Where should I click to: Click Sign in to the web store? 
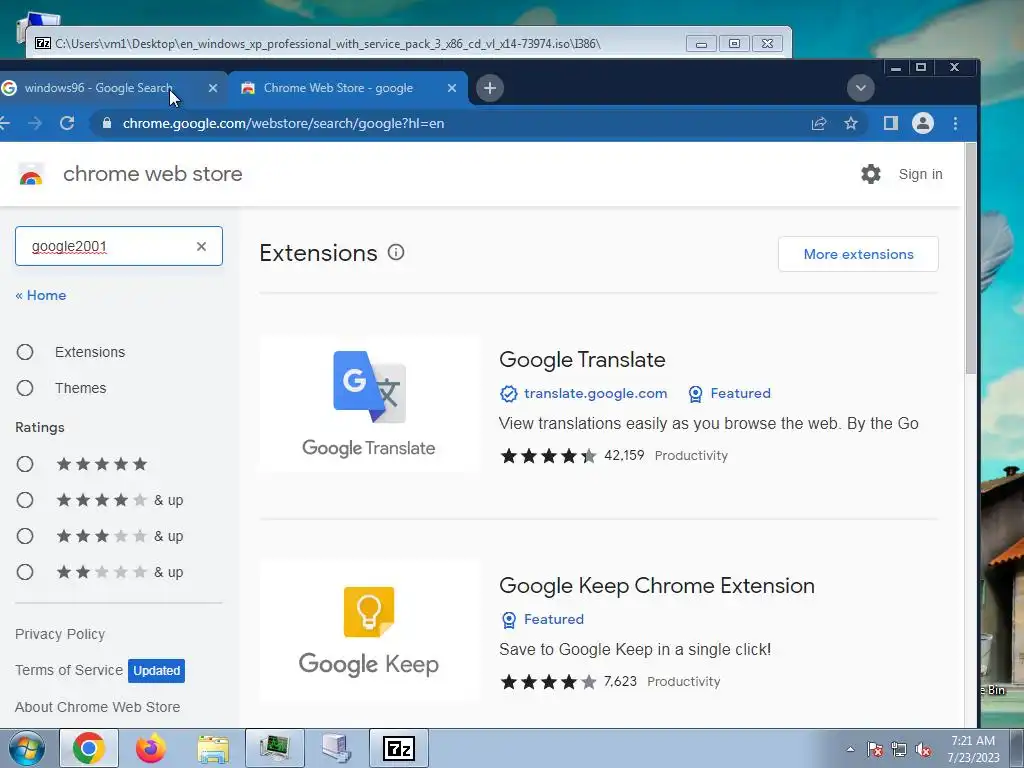pos(920,174)
